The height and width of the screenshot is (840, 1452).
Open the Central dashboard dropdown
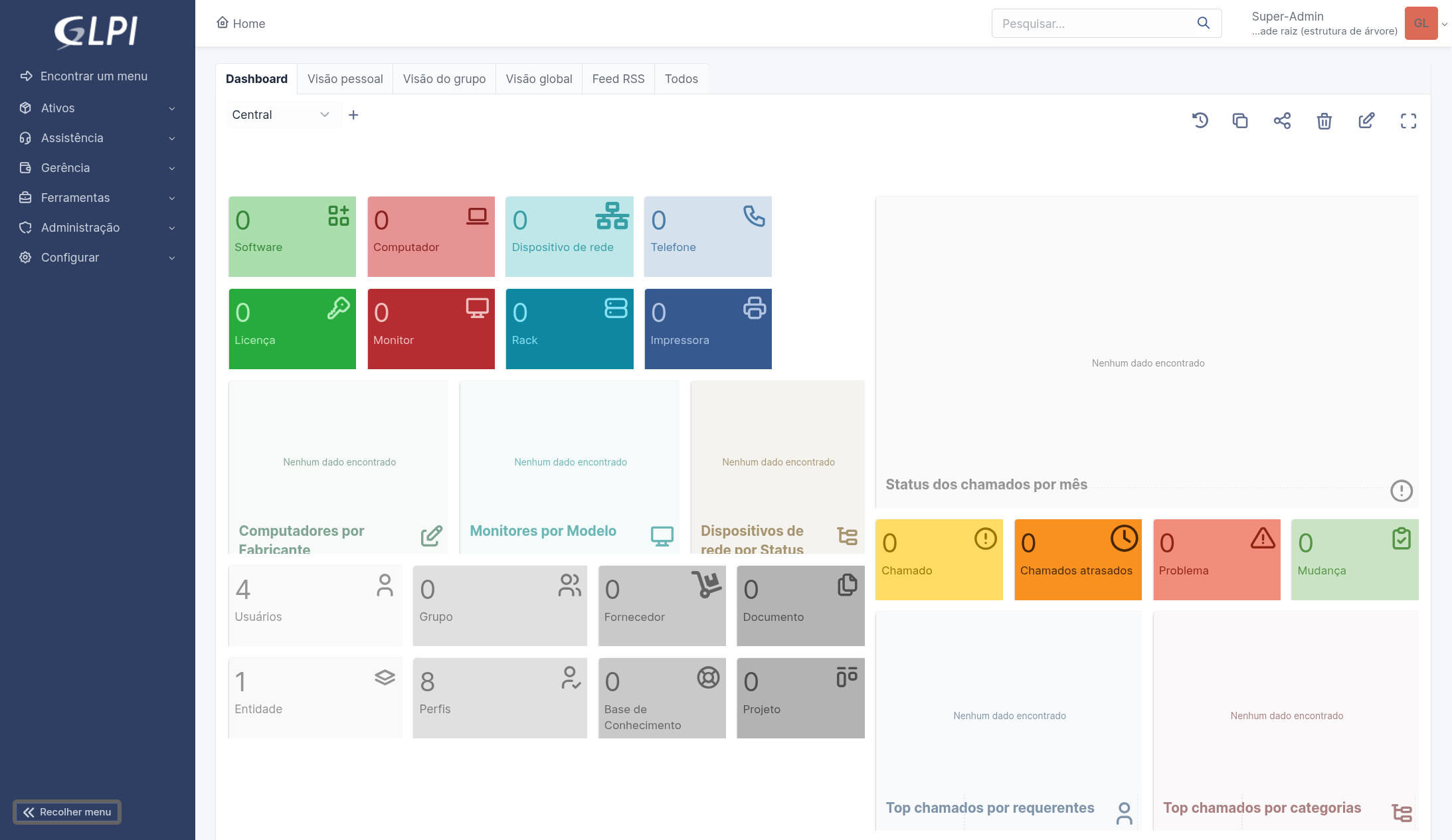pyautogui.click(x=280, y=115)
